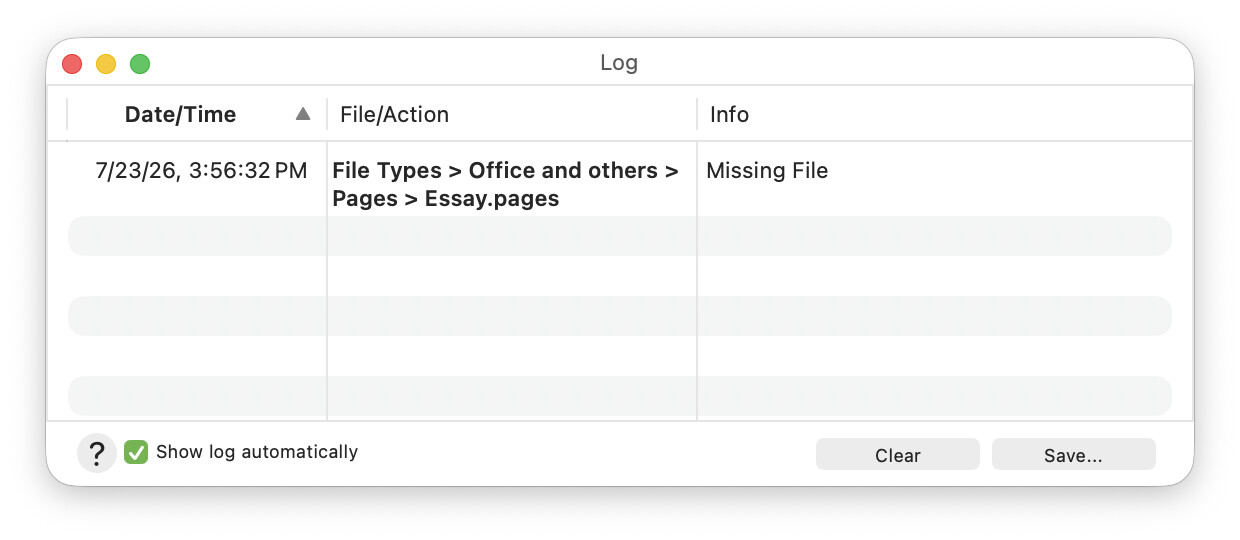This screenshot has height=540, width=1240.
Task: Open the Save... dialog for the log
Action: coord(1073,455)
